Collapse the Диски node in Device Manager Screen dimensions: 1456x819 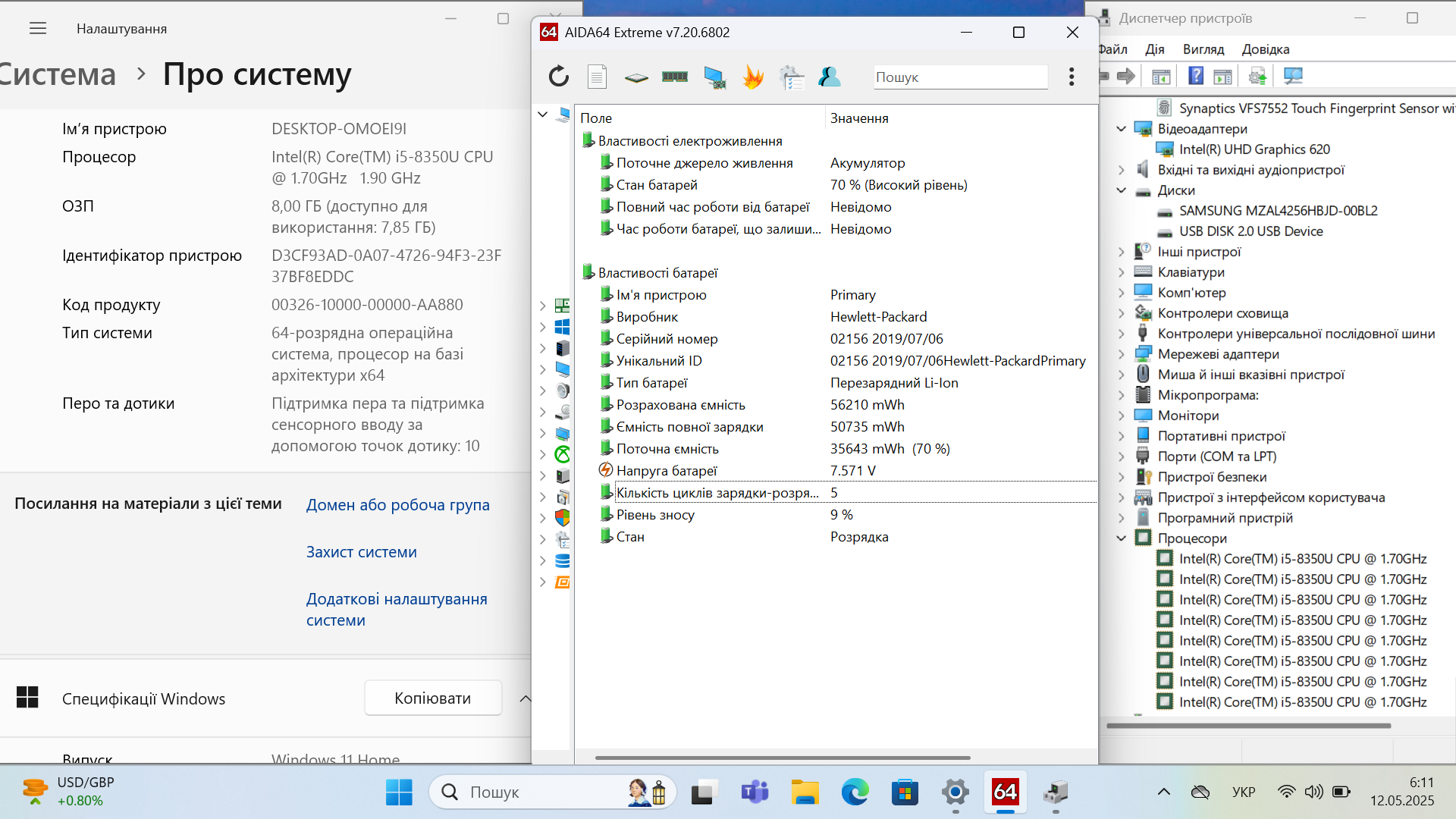tap(1122, 190)
